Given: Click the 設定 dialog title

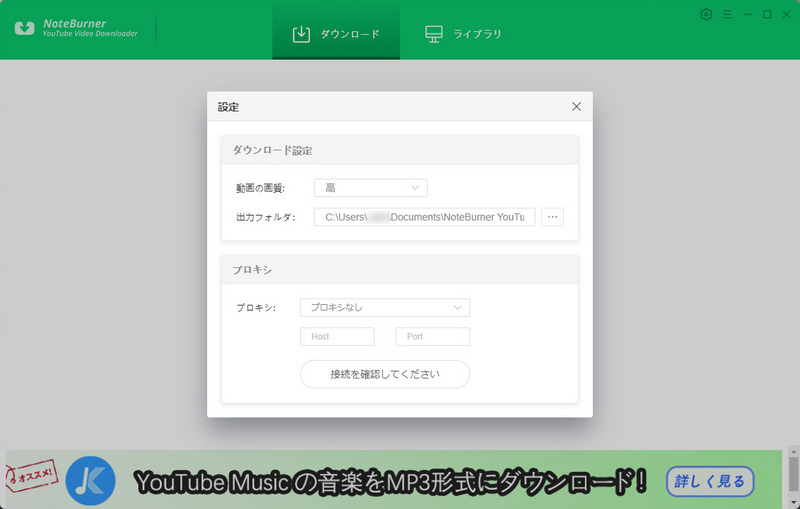Looking at the screenshot, I should (x=228, y=107).
